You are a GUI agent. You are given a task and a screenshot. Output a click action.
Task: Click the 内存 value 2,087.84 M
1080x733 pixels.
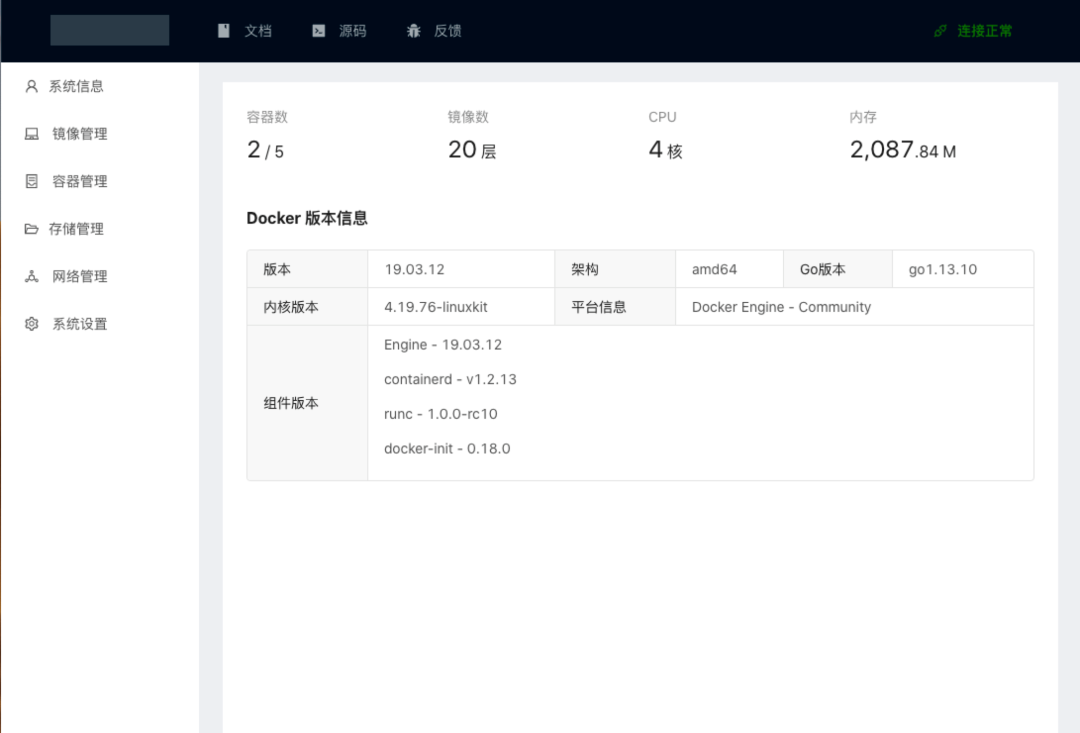tap(902, 150)
